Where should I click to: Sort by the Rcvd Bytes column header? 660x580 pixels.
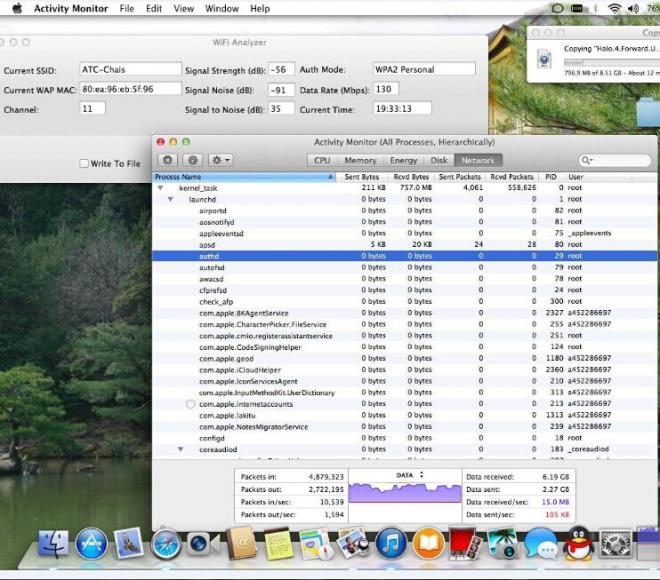click(x=411, y=177)
